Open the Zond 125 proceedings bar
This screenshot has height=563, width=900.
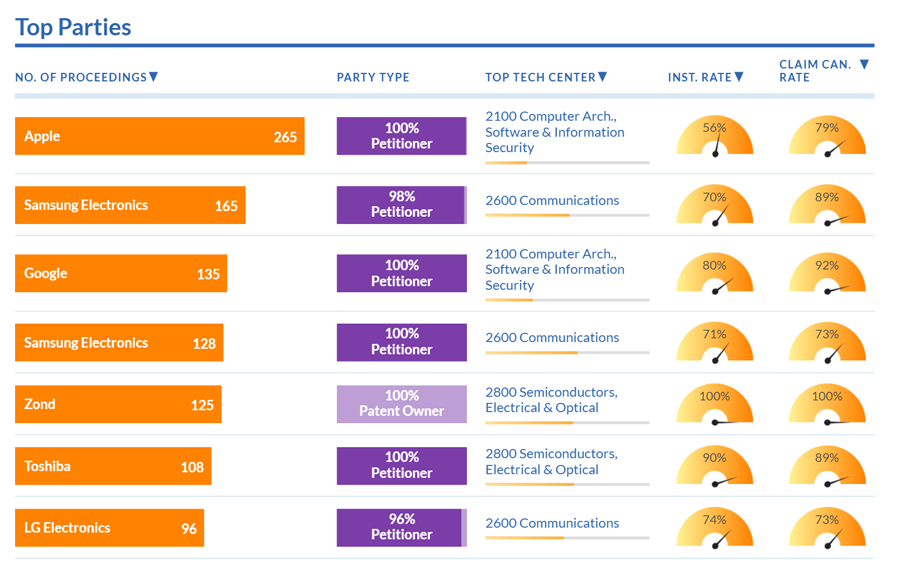[118, 405]
